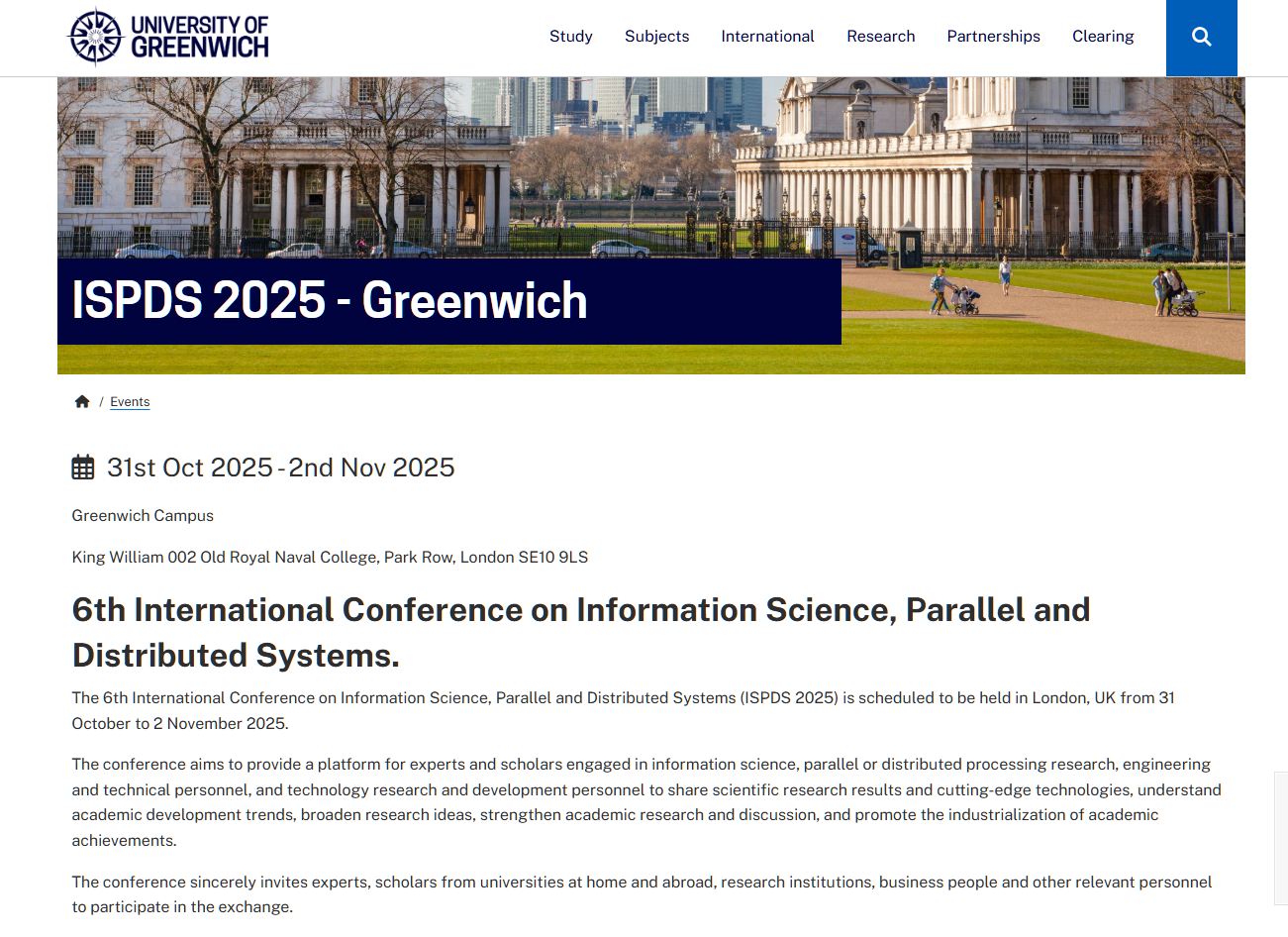Click the calendar icon beside event date

click(83, 468)
